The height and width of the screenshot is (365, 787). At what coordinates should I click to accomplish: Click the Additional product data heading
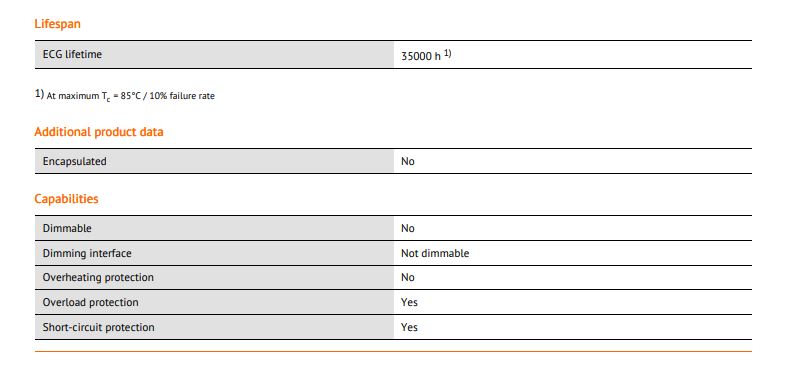(99, 132)
